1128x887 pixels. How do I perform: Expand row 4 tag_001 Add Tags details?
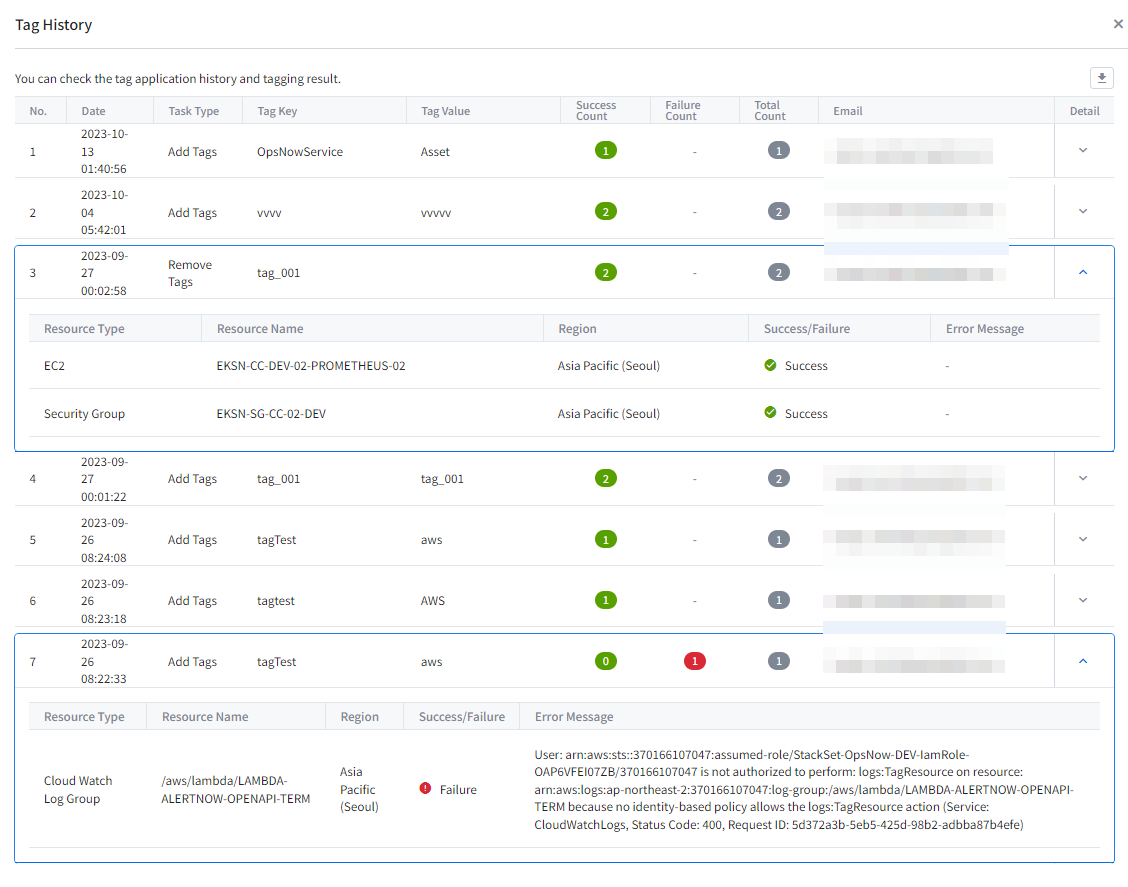click(x=1083, y=478)
